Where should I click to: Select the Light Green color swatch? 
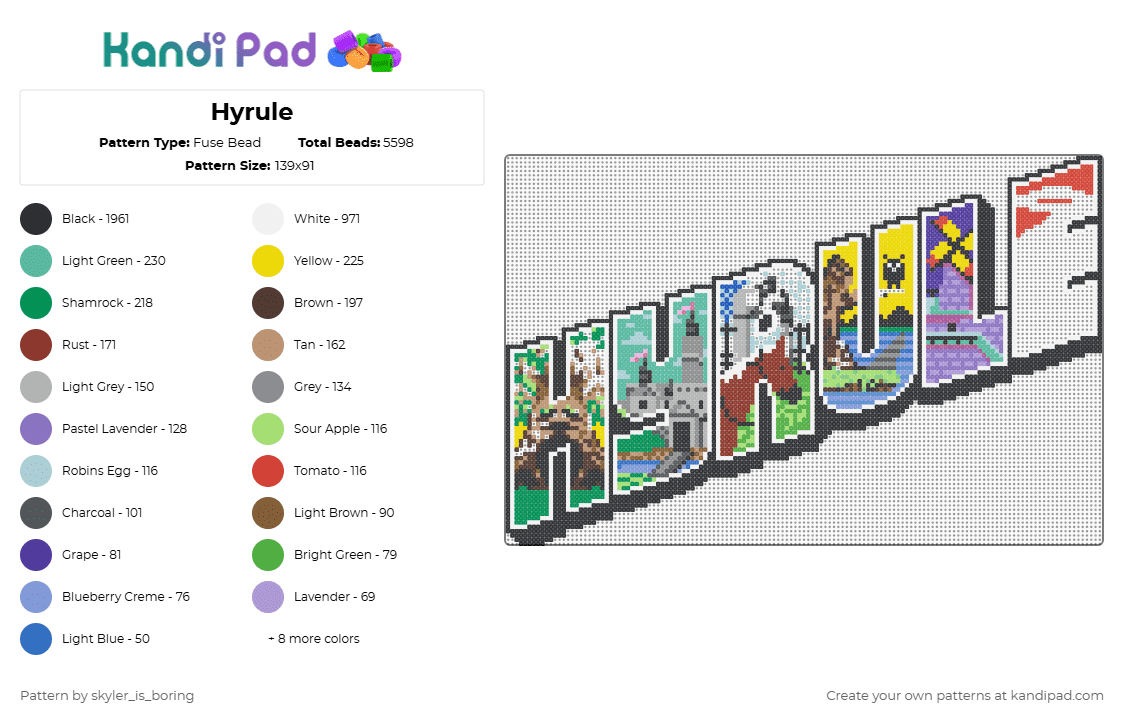pos(36,261)
